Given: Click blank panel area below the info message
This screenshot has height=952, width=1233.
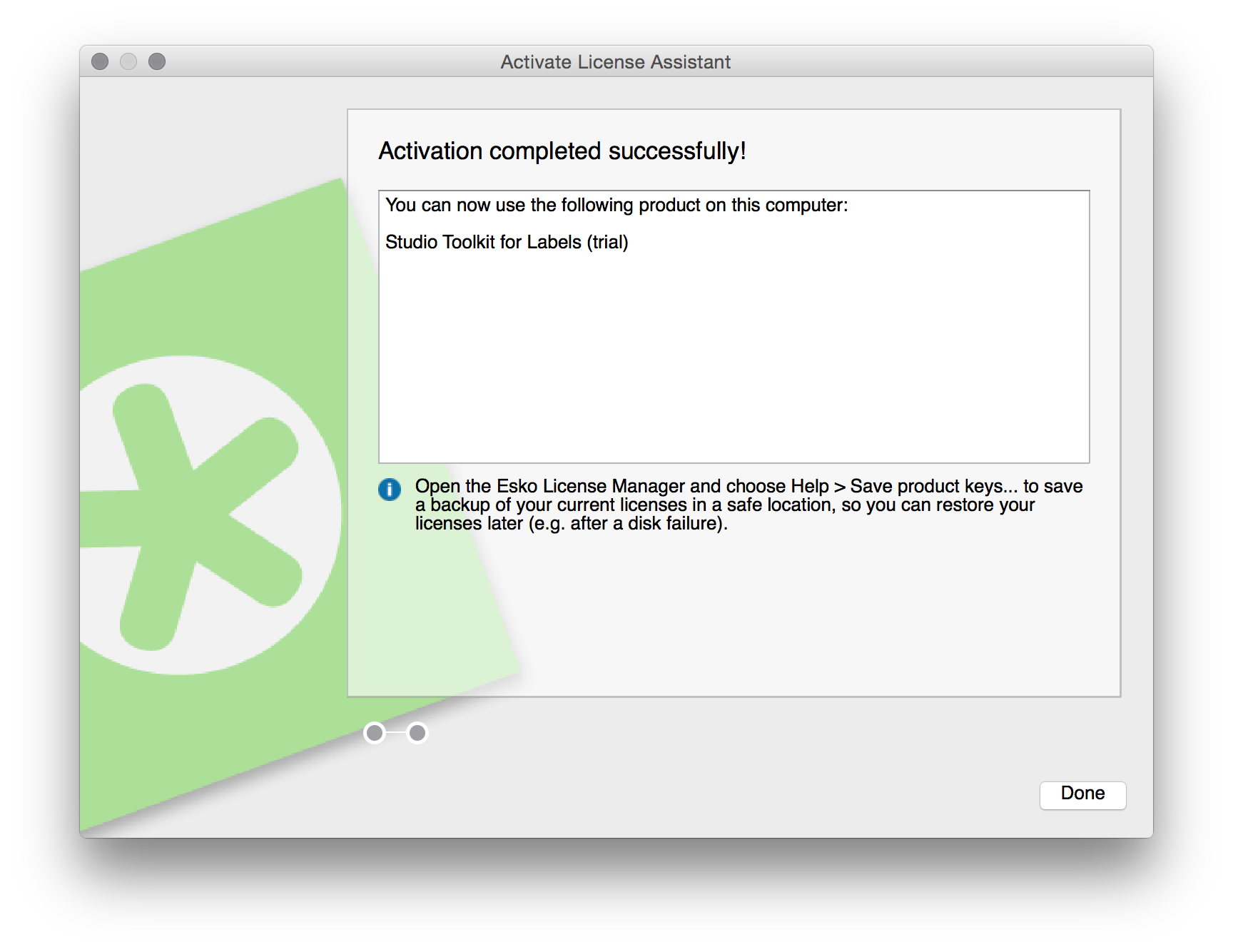Looking at the screenshot, I should tap(785, 614).
